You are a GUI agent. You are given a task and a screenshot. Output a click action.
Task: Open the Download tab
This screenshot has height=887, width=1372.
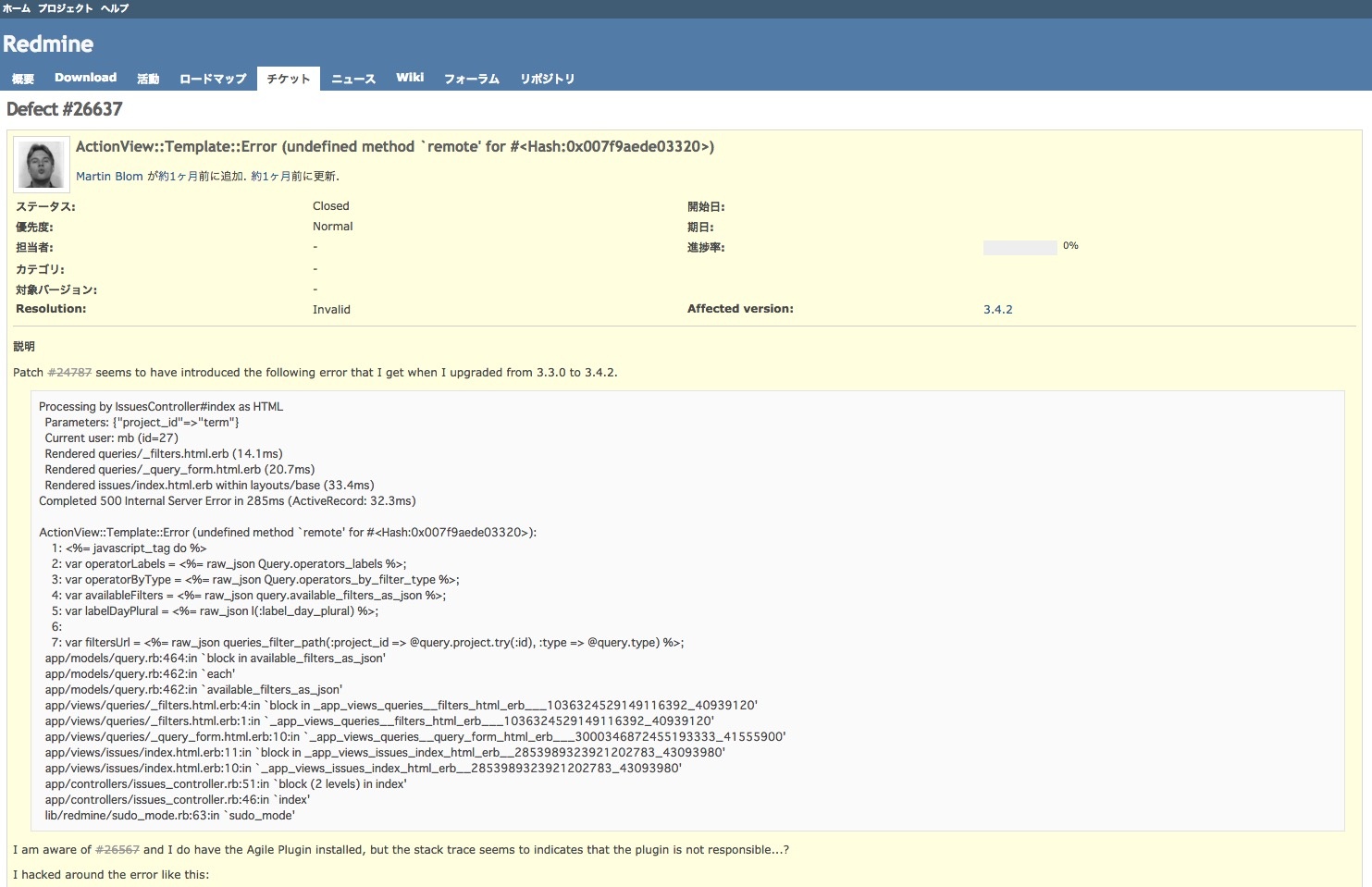[x=85, y=78]
